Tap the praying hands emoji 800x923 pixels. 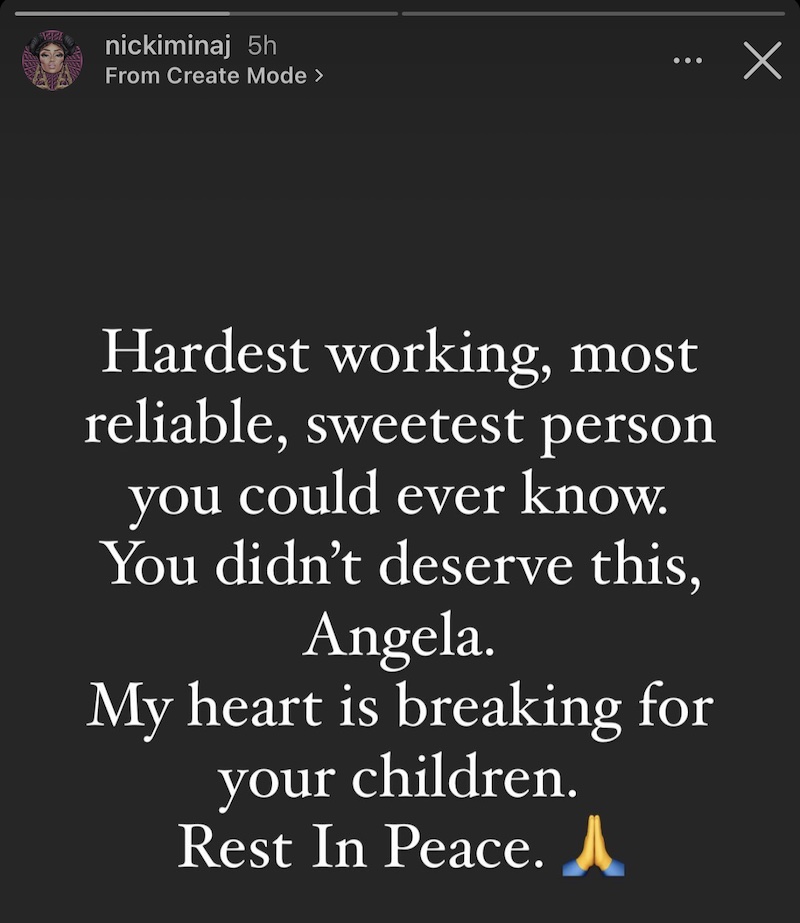pyautogui.click(x=593, y=846)
